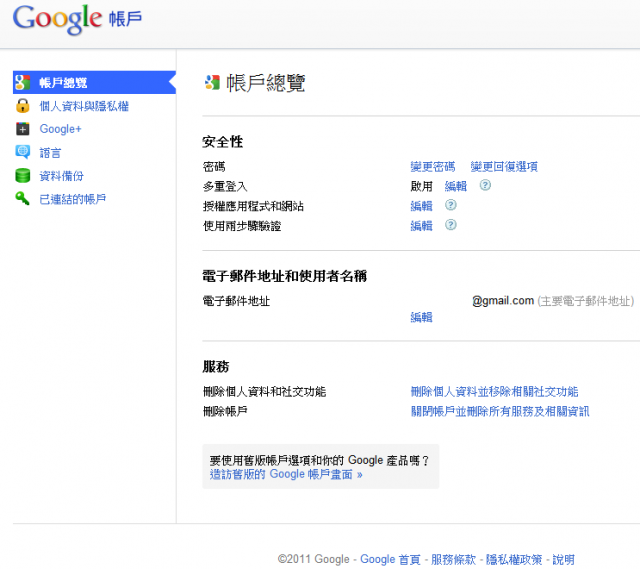Click the help icon for 使用兩步驟驗證
Viewport: 640px width, 569px height.
pos(451,224)
